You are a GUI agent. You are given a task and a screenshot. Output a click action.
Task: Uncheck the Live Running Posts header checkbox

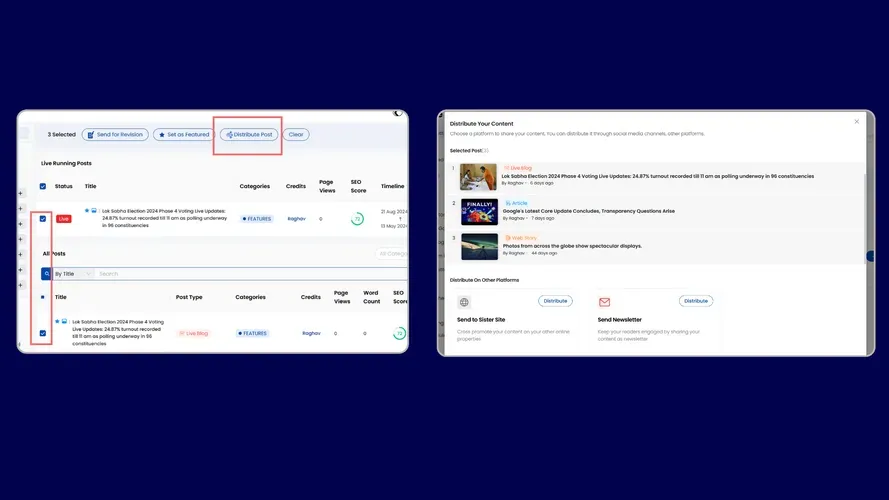[42, 186]
